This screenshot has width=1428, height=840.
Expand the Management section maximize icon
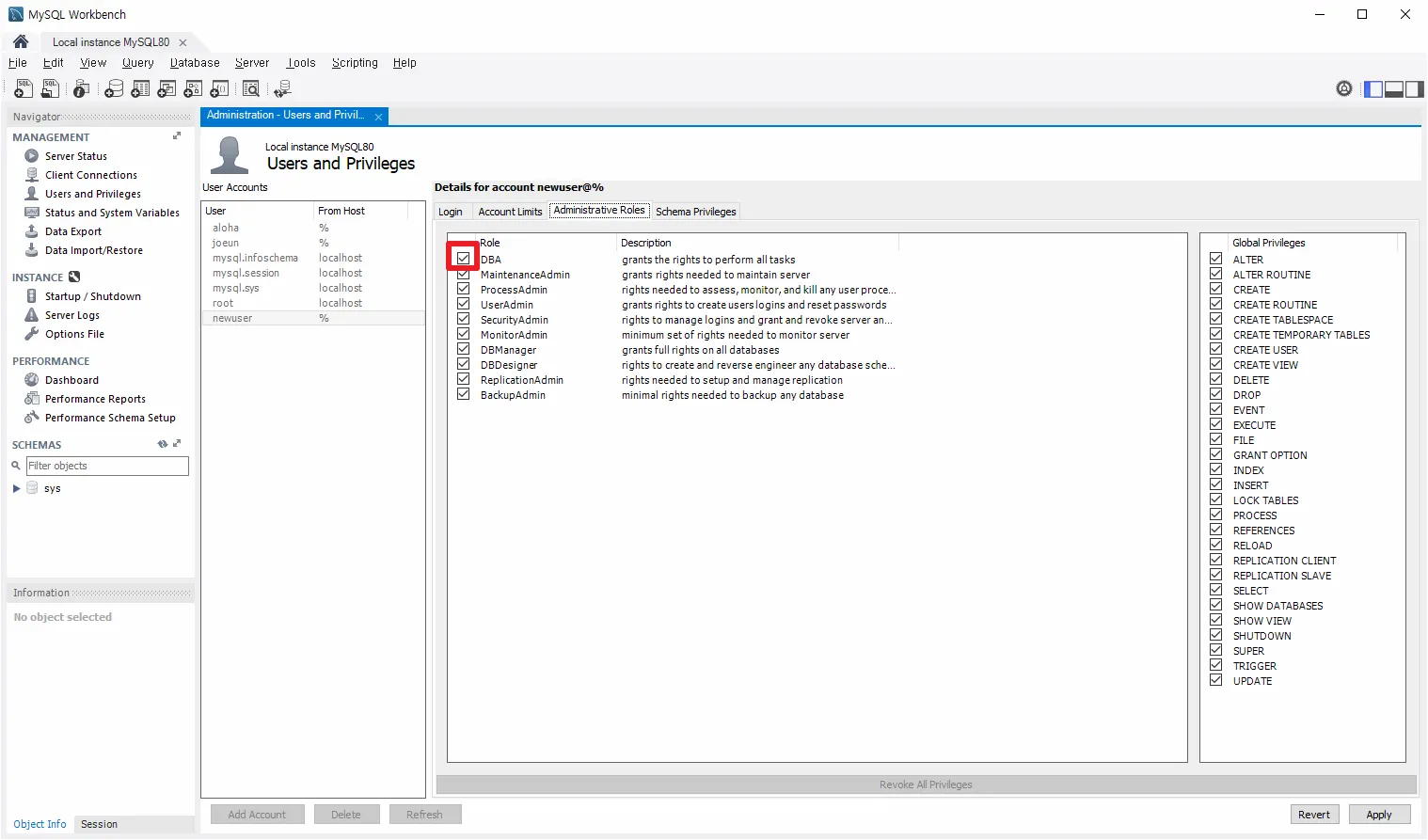pos(177,136)
